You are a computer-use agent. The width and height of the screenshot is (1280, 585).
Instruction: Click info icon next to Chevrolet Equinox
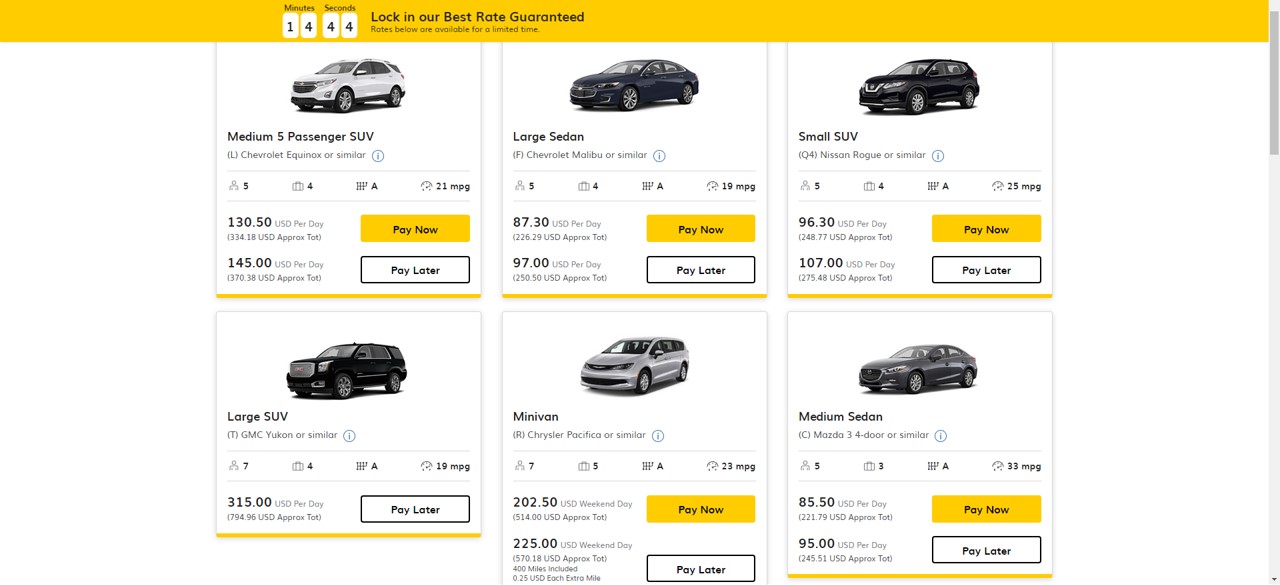[x=378, y=156]
